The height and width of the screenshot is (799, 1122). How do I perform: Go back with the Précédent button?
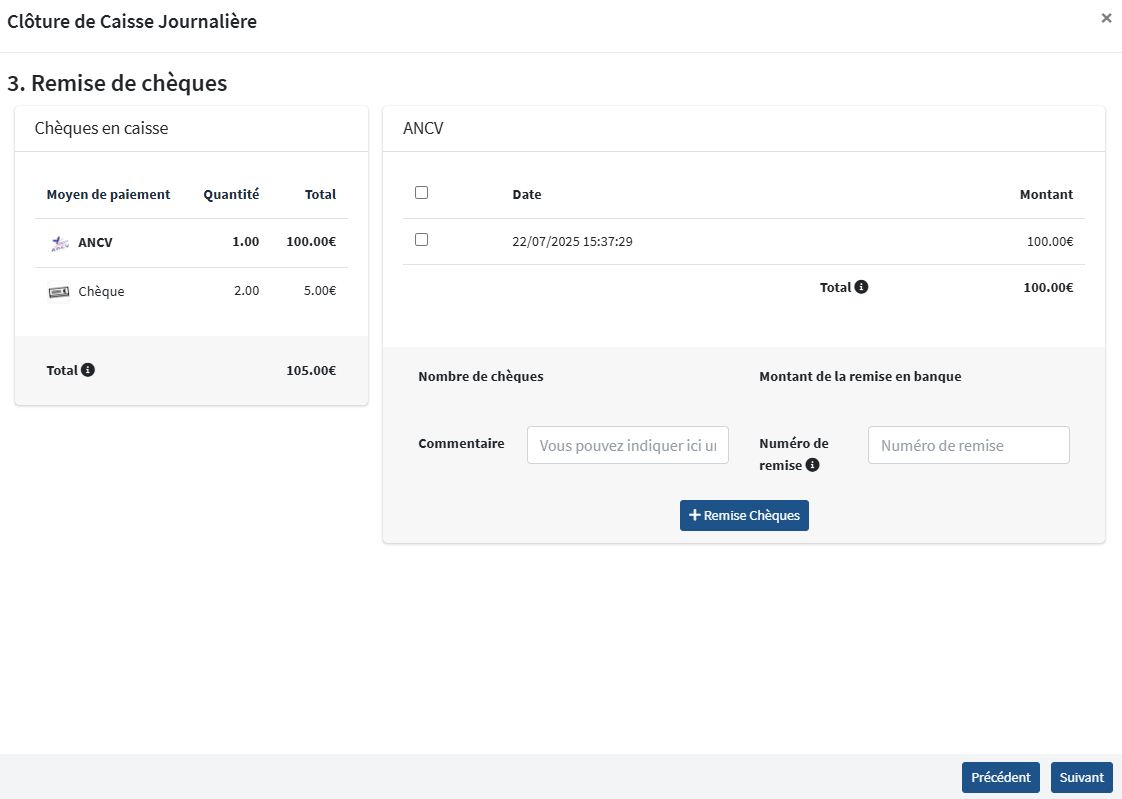(x=1000, y=777)
